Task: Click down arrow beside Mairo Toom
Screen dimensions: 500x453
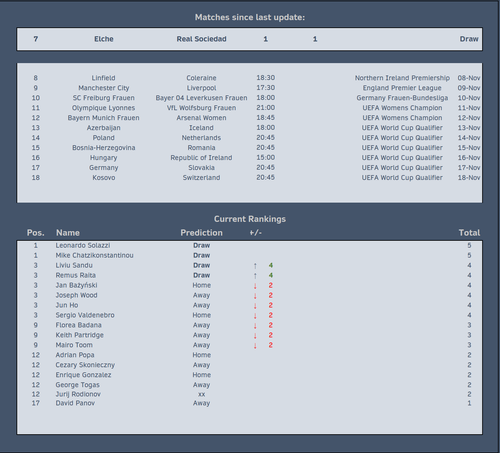Action: (x=255, y=346)
